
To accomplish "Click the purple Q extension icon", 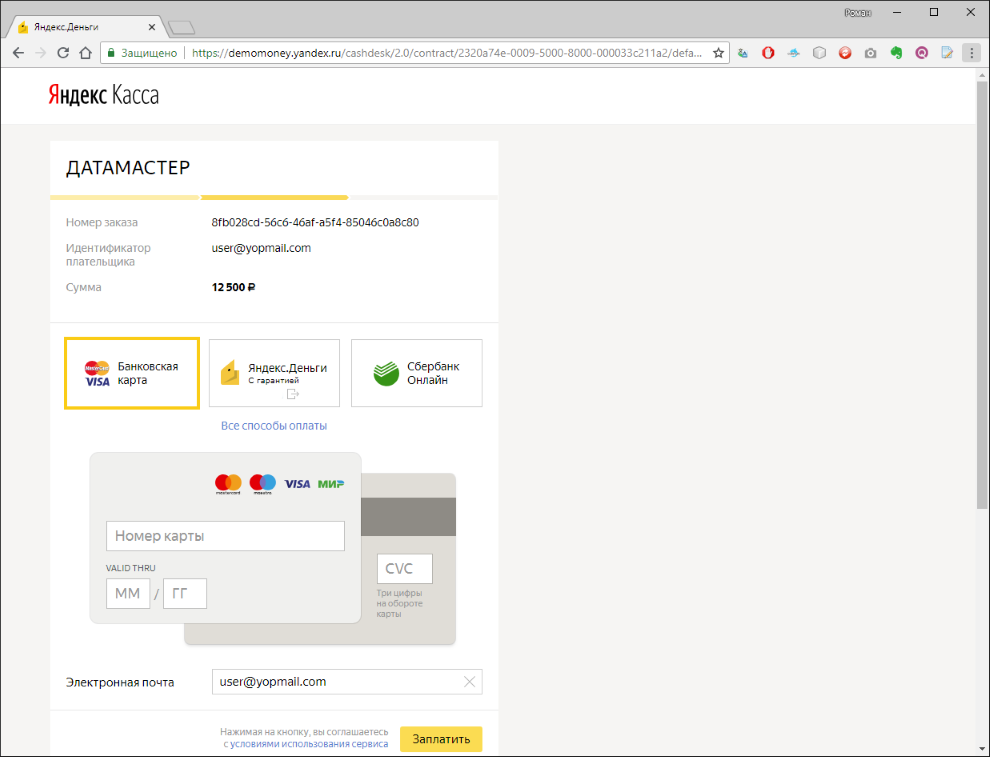I will click(x=922, y=53).
